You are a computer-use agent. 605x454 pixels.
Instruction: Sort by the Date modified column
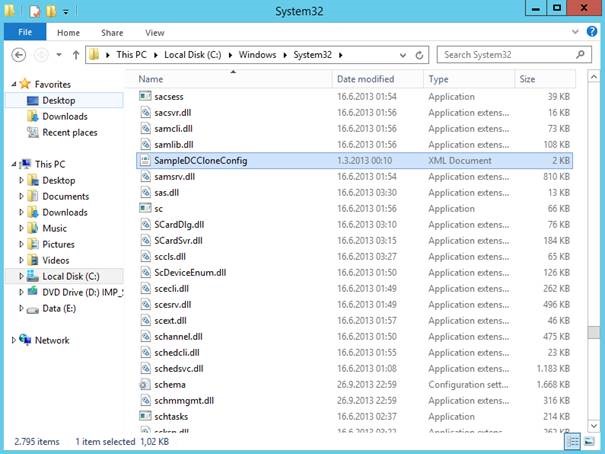377,79
